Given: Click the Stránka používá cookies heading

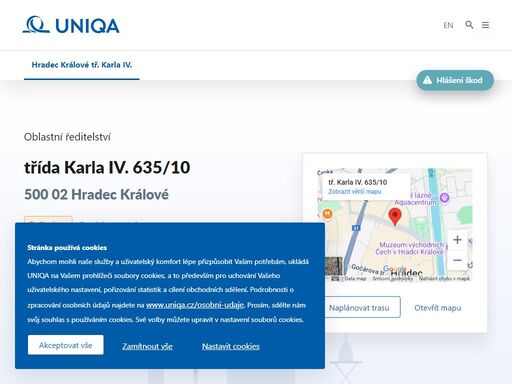Looking at the screenshot, I should point(67,248).
